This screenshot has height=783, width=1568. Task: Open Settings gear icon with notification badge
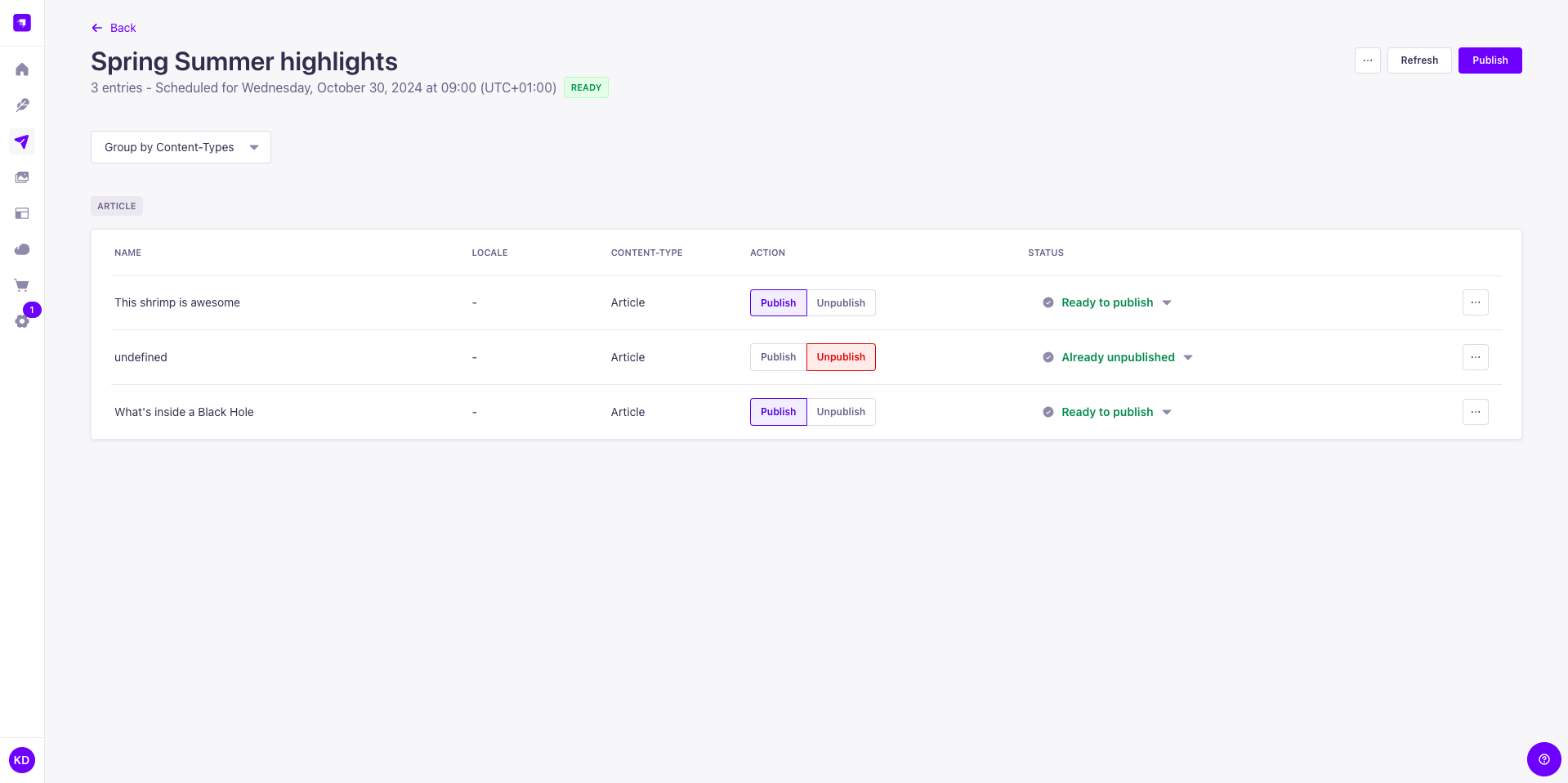click(22, 321)
